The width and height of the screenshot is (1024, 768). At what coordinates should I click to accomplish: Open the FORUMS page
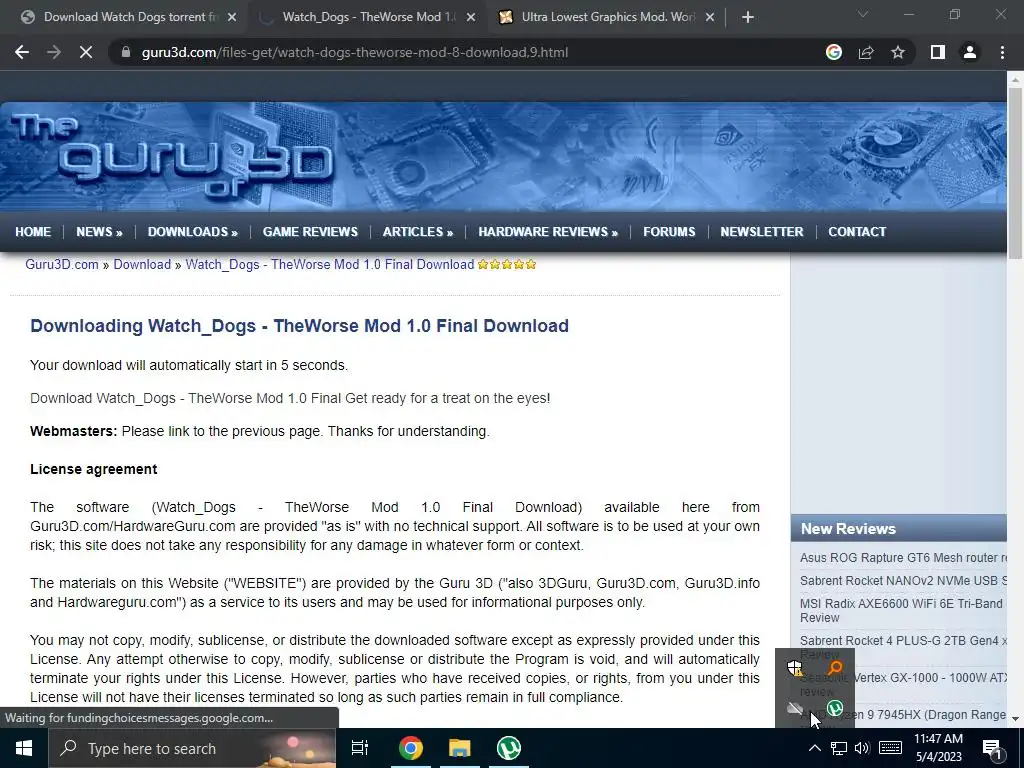[669, 232]
